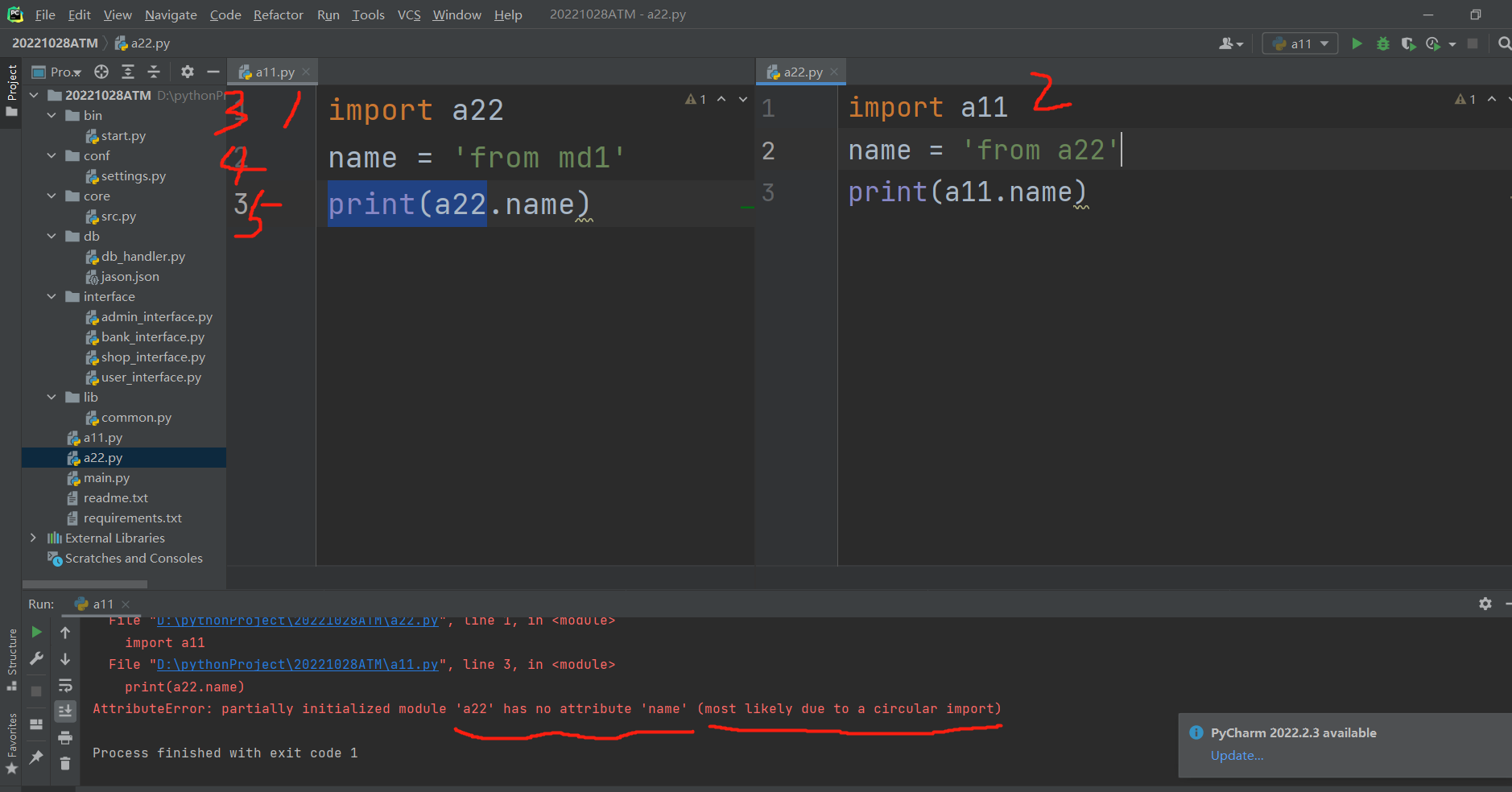Toggle the Project tool window stripe button

(11, 90)
